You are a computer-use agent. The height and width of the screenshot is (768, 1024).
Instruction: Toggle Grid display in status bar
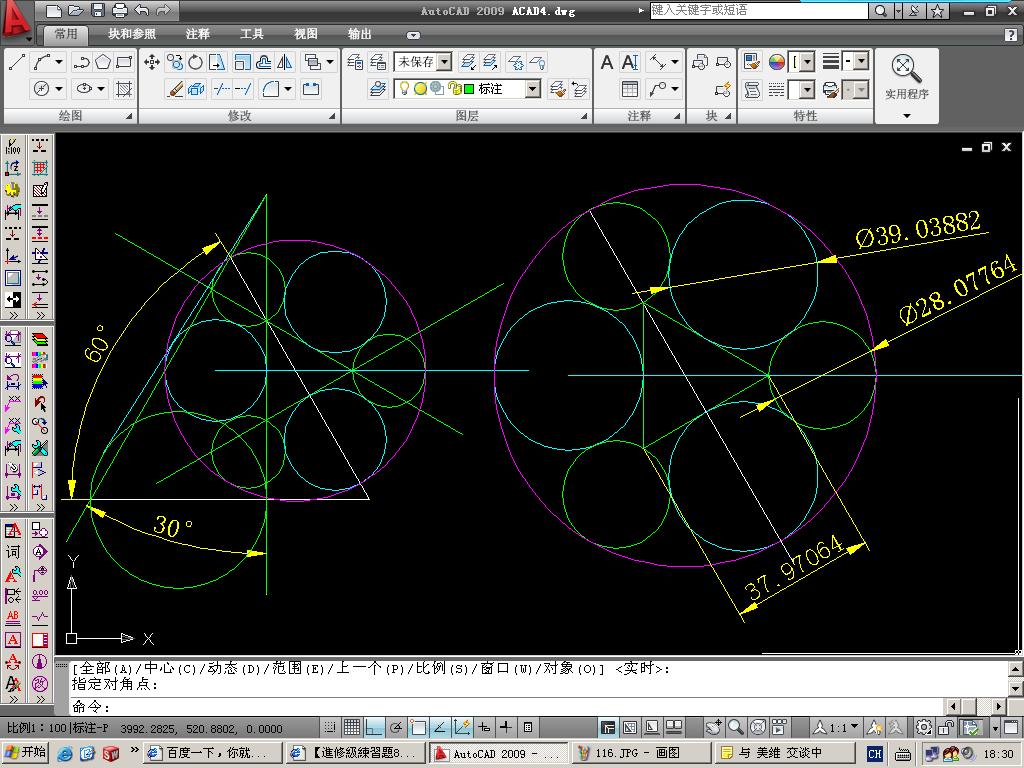(x=351, y=727)
